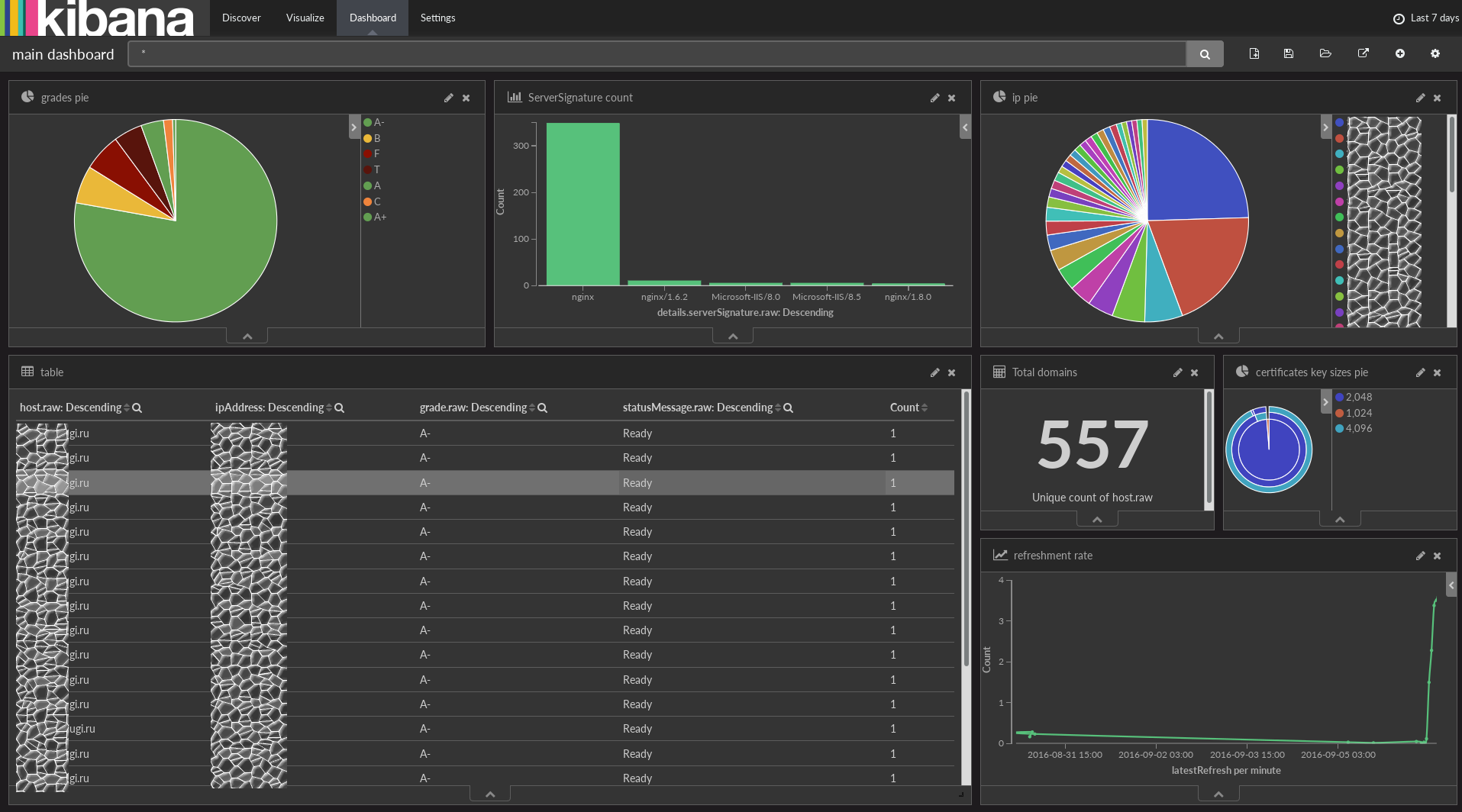This screenshot has height=812, width=1462.
Task: Select the 1,024 key size legend entry
Action: pyautogui.click(x=1354, y=413)
